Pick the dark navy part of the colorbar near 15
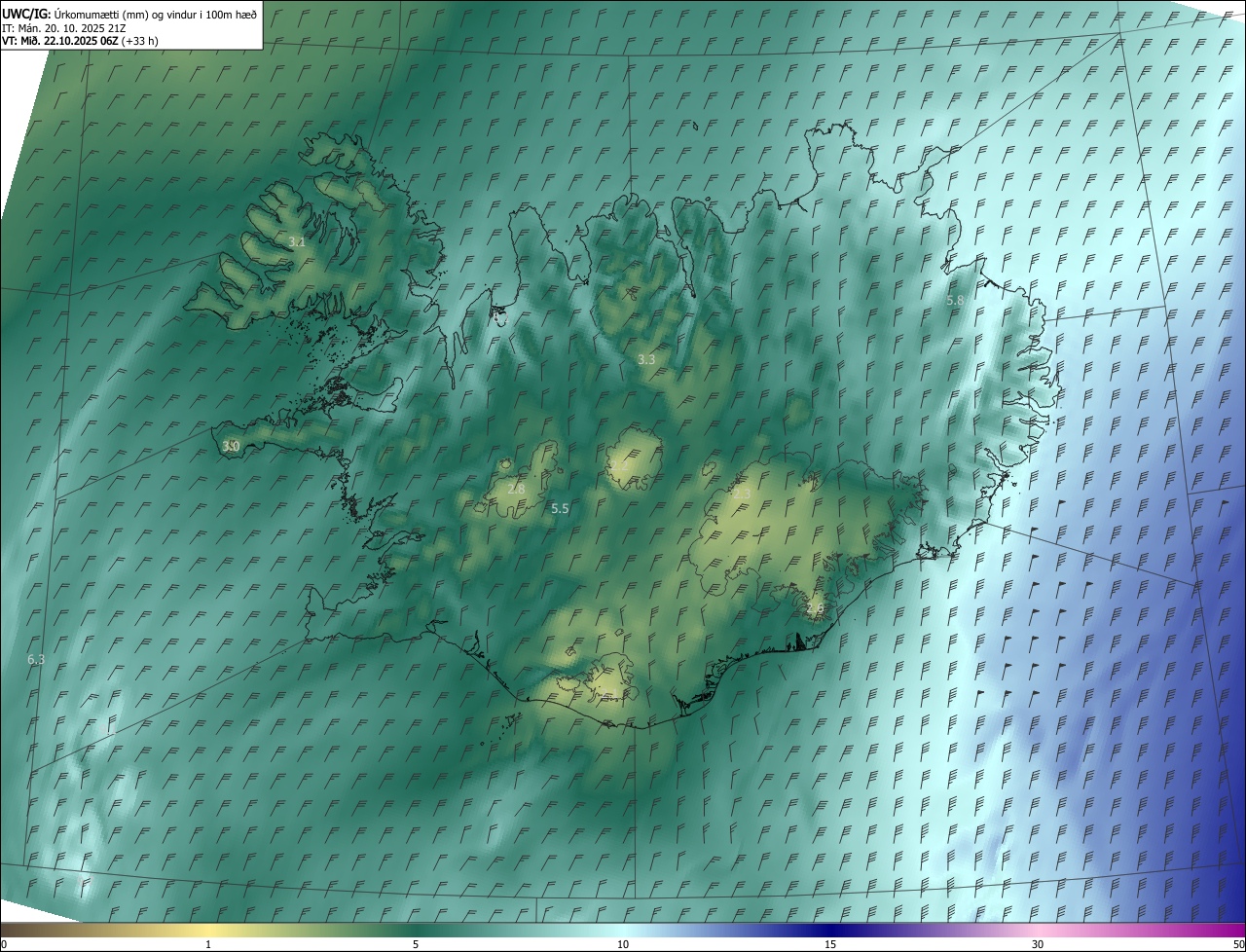The height and width of the screenshot is (952, 1246). [830, 930]
